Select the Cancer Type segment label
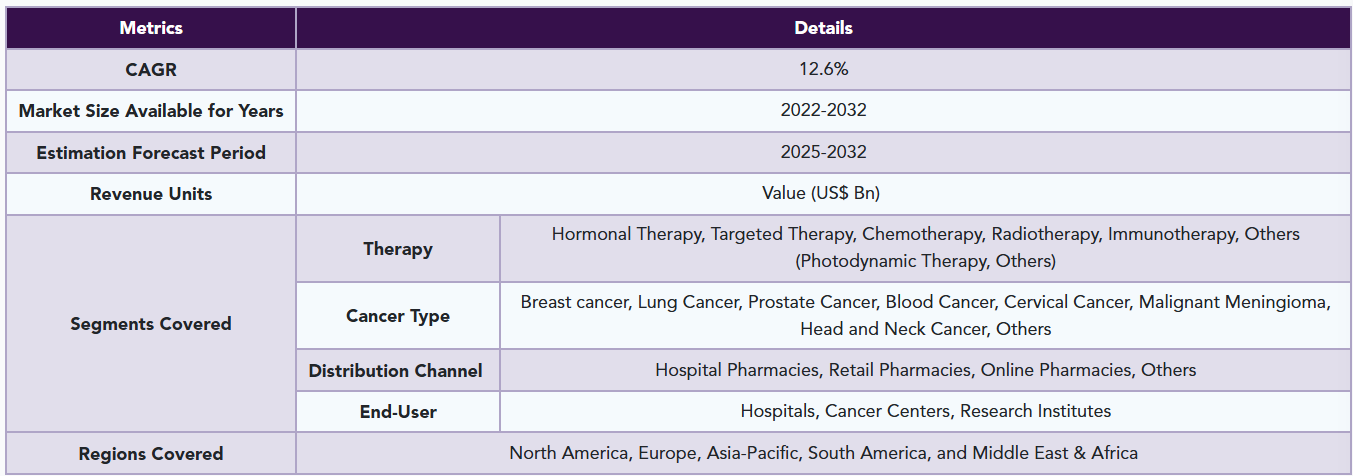This screenshot has height=476, width=1353. coord(398,316)
